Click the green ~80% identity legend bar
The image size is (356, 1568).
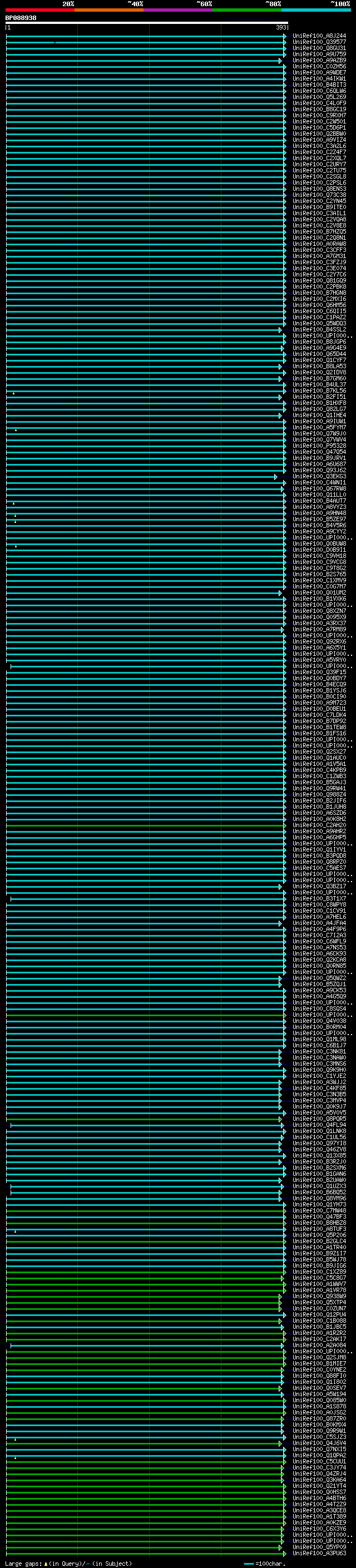(247, 10)
